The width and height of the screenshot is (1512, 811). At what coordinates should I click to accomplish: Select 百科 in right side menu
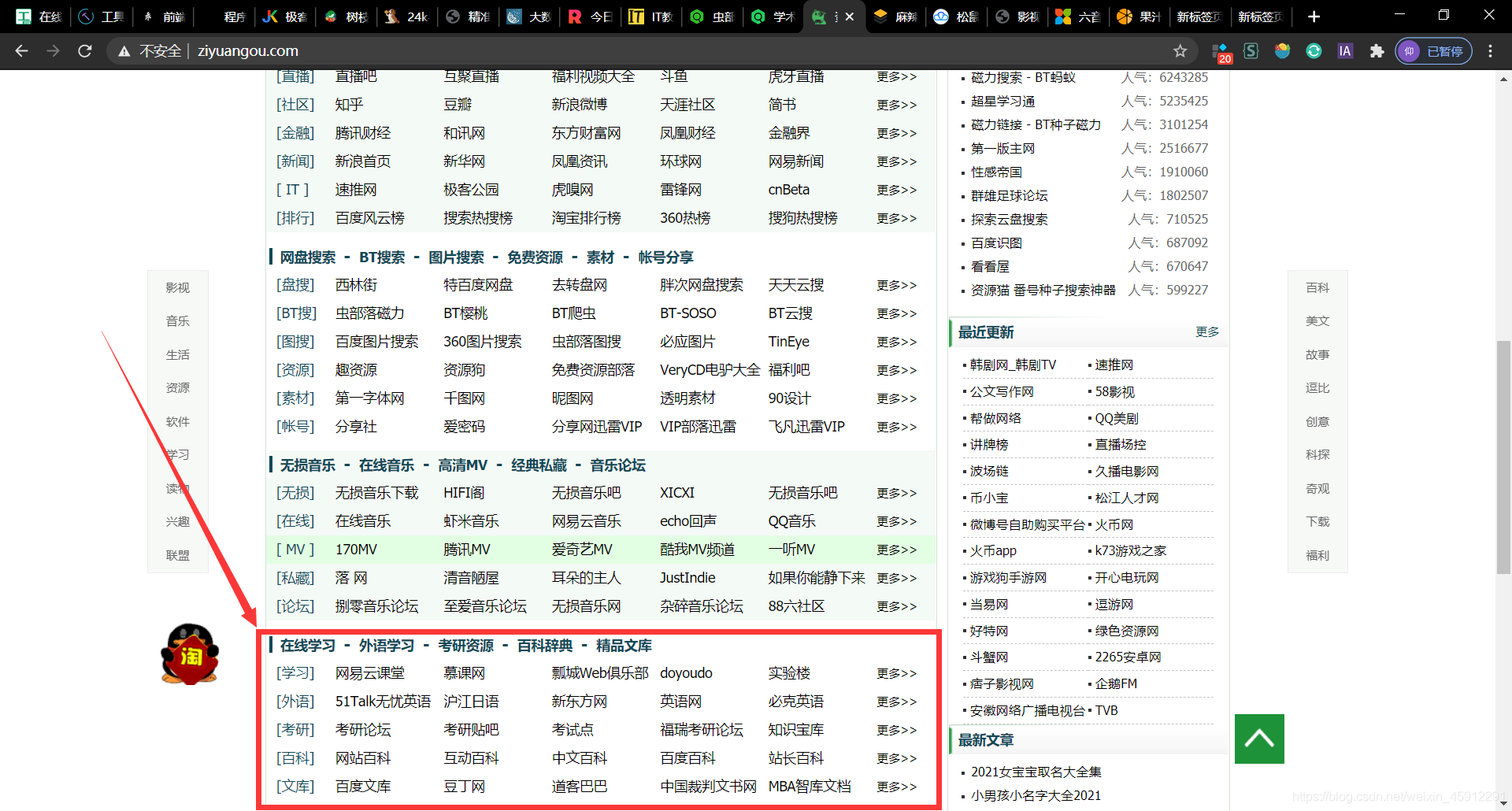pyautogui.click(x=1317, y=288)
